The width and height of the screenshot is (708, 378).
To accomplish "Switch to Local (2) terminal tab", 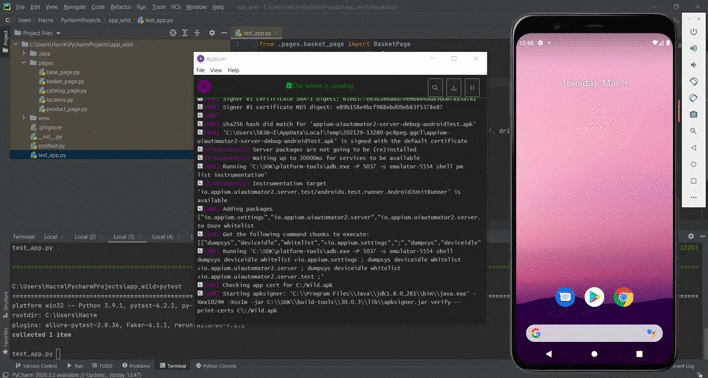I will pos(85,237).
